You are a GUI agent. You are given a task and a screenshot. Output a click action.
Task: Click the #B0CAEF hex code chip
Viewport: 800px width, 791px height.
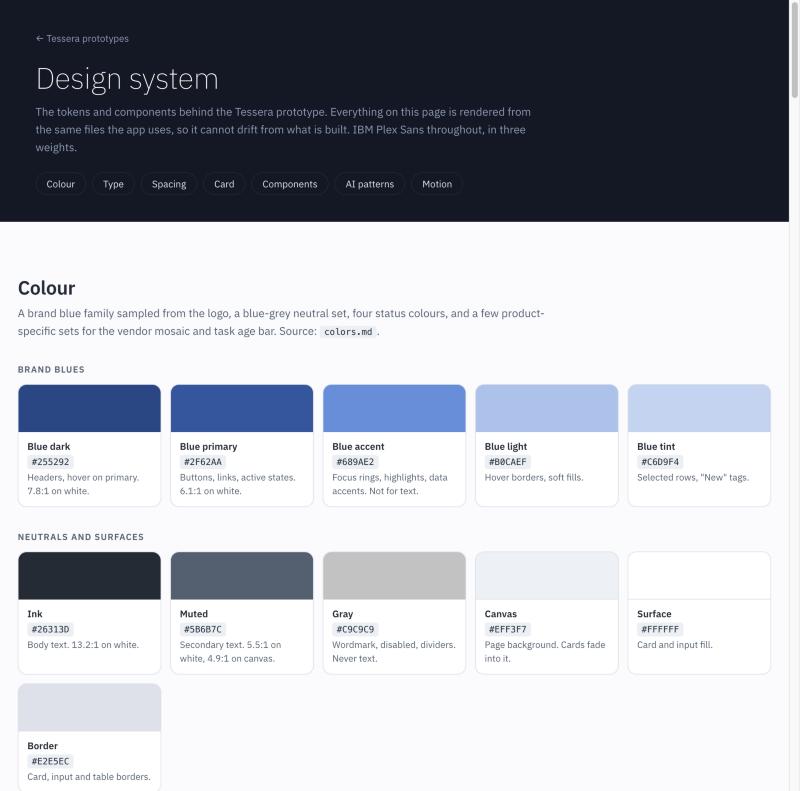tap(507, 462)
